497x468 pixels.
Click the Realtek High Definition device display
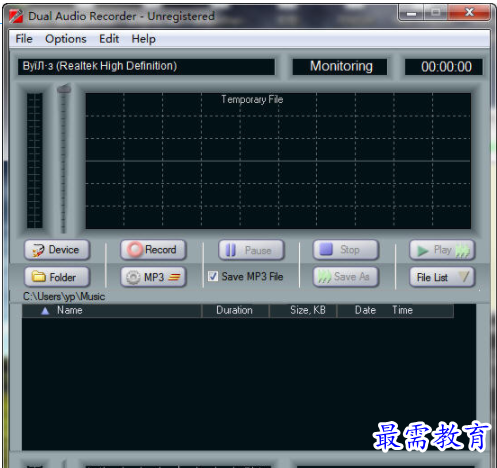pos(146,67)
